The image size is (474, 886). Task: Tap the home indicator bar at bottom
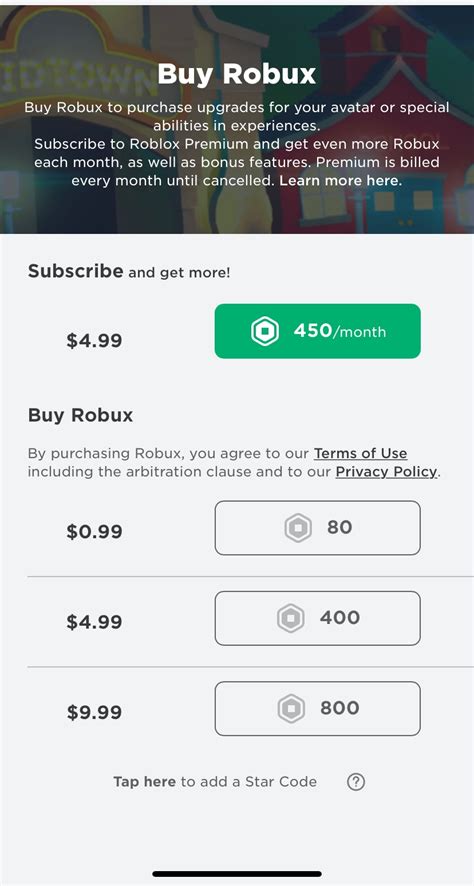pos(237,874)
